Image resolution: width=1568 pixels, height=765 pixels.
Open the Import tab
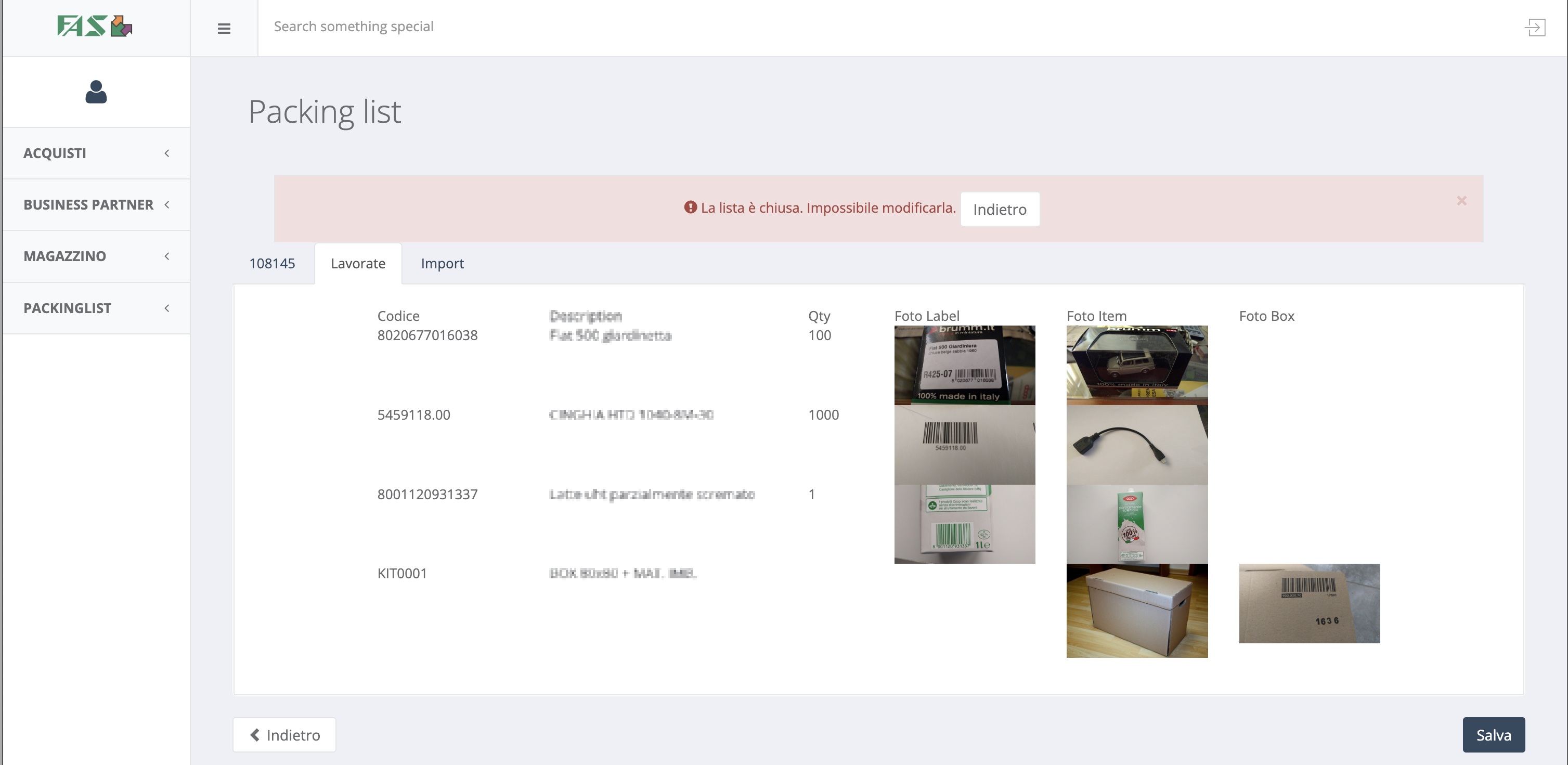click(442, 264)
